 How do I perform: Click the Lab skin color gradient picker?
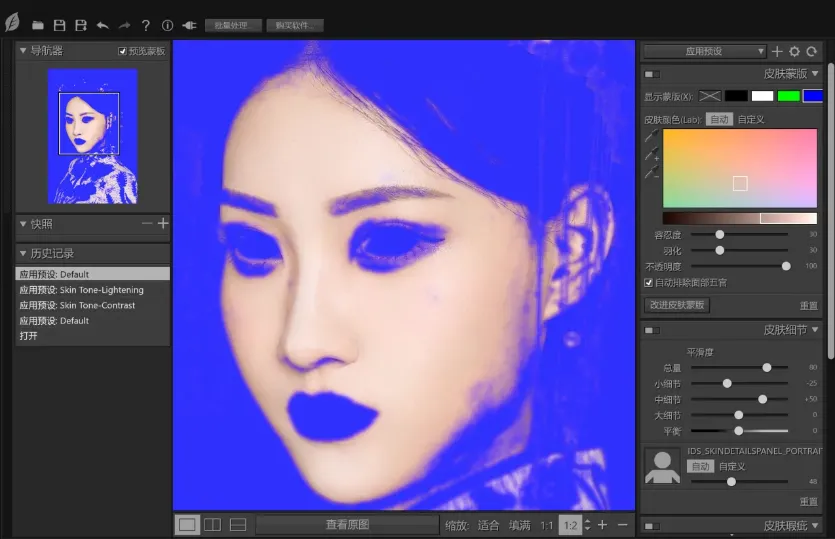[740, 168]
